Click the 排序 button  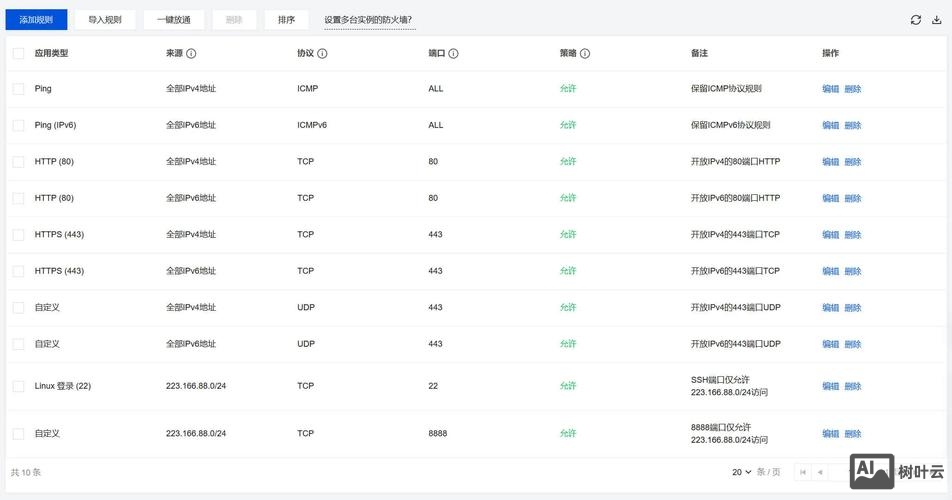coord(286,20)
